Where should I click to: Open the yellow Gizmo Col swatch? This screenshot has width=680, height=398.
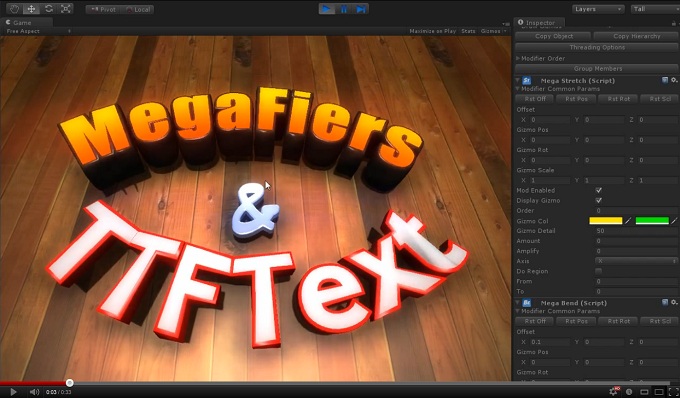click(605, 221)
